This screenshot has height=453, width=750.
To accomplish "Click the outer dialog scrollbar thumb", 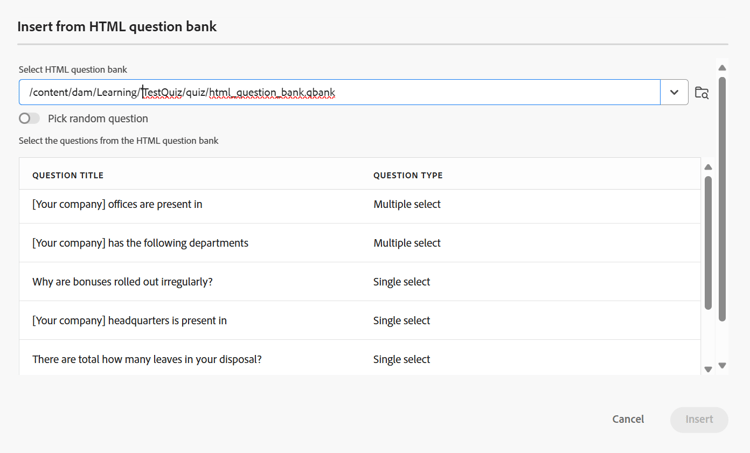I will [x=722, y=200].
